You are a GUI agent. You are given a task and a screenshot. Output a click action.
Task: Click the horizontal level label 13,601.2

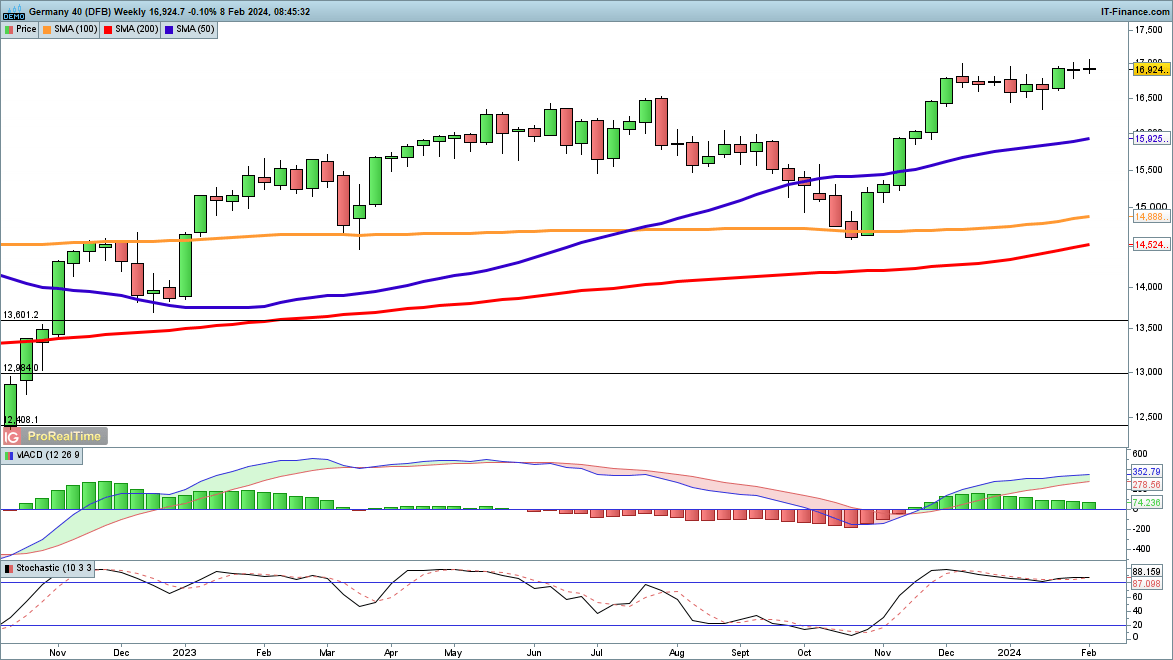21,315
